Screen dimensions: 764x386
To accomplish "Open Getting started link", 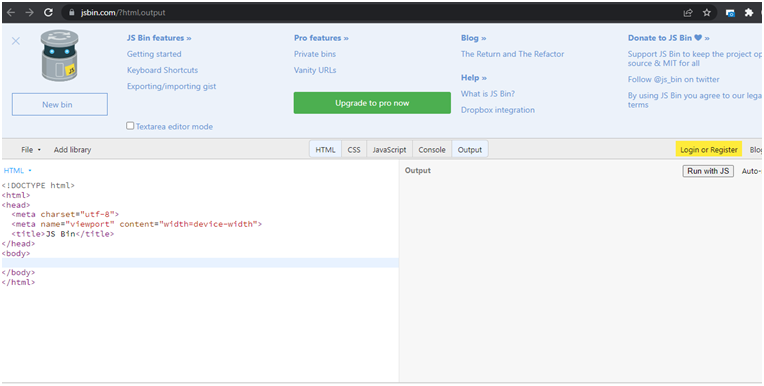I will tap(154, 54).
